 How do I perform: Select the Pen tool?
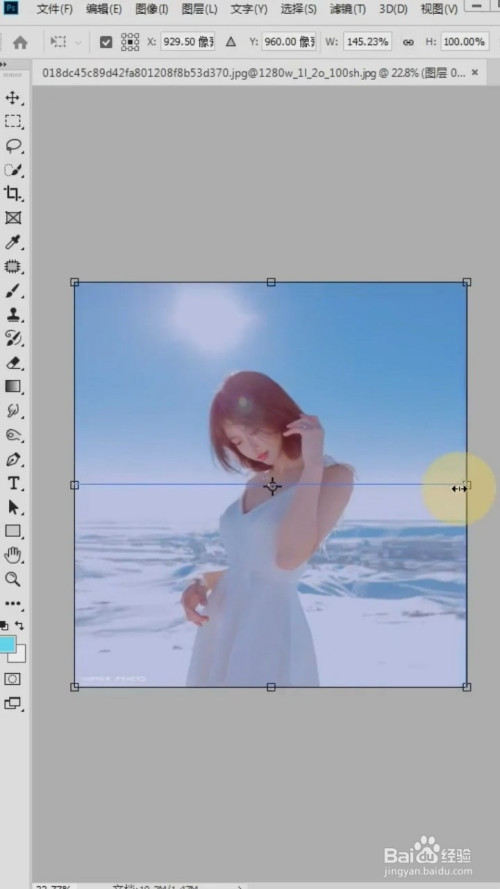point(12,459)
